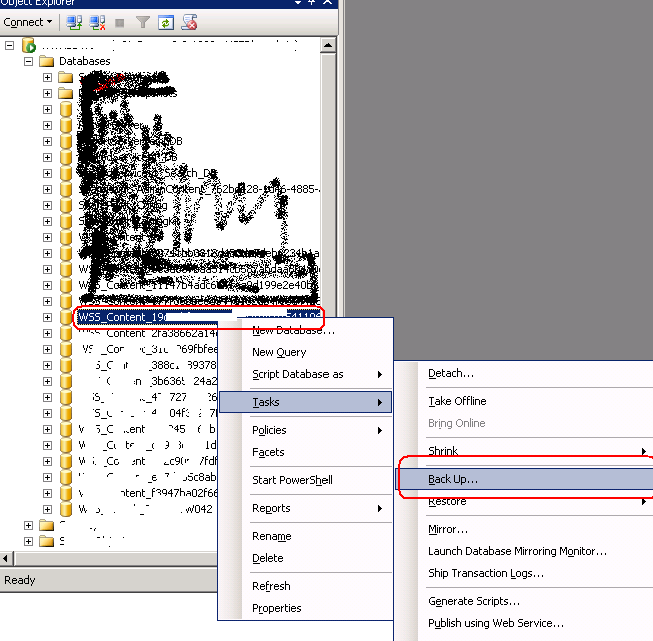The width and height of the screenshot is (653, 641).
Task: Open the Reports submenu
Action: point(306,508)
